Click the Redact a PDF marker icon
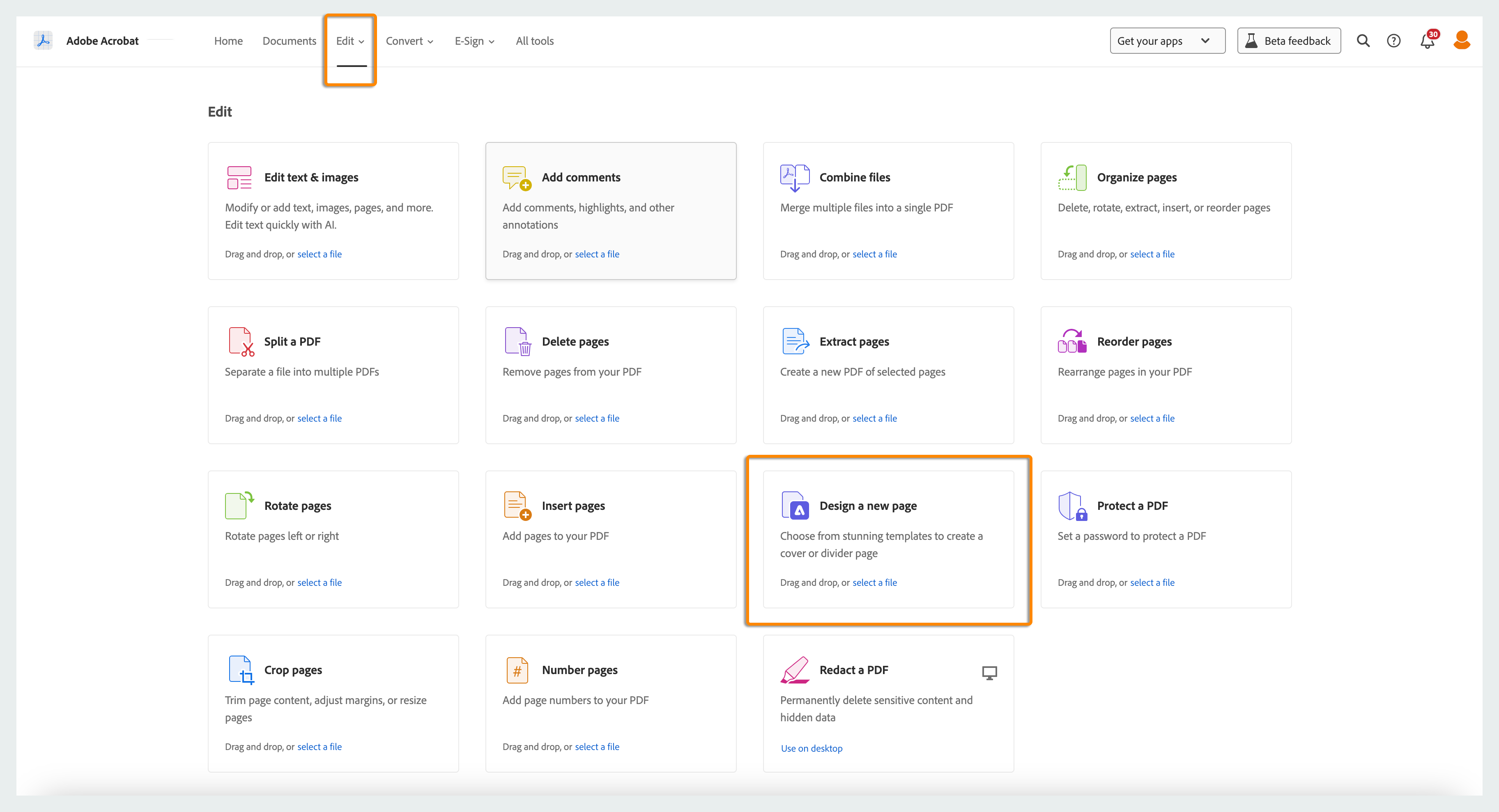1499x812 pixels. click(795, 670)
